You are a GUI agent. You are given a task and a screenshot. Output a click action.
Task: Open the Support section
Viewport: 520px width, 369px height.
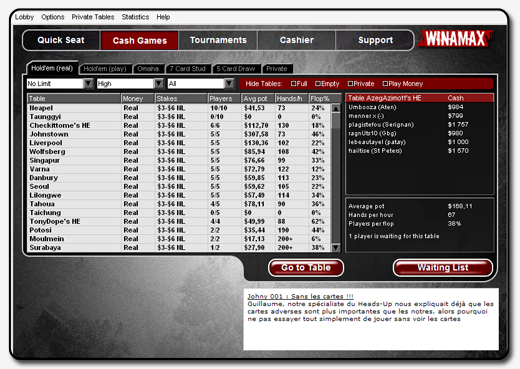pos(375,40)
